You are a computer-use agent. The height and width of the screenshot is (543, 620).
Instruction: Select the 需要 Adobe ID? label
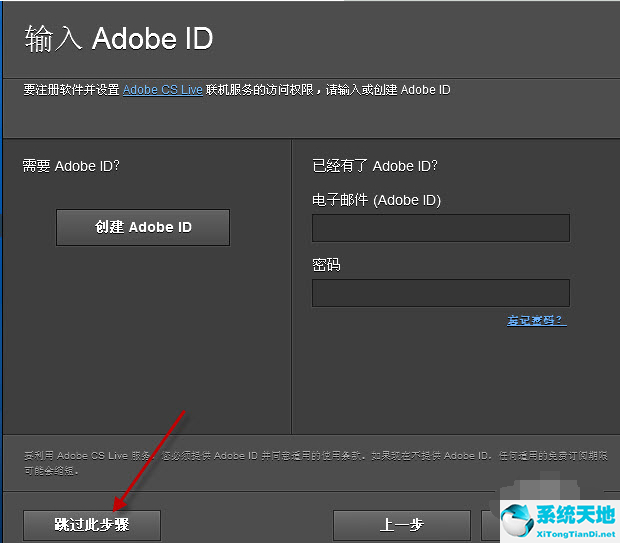[x=71, y=166]
